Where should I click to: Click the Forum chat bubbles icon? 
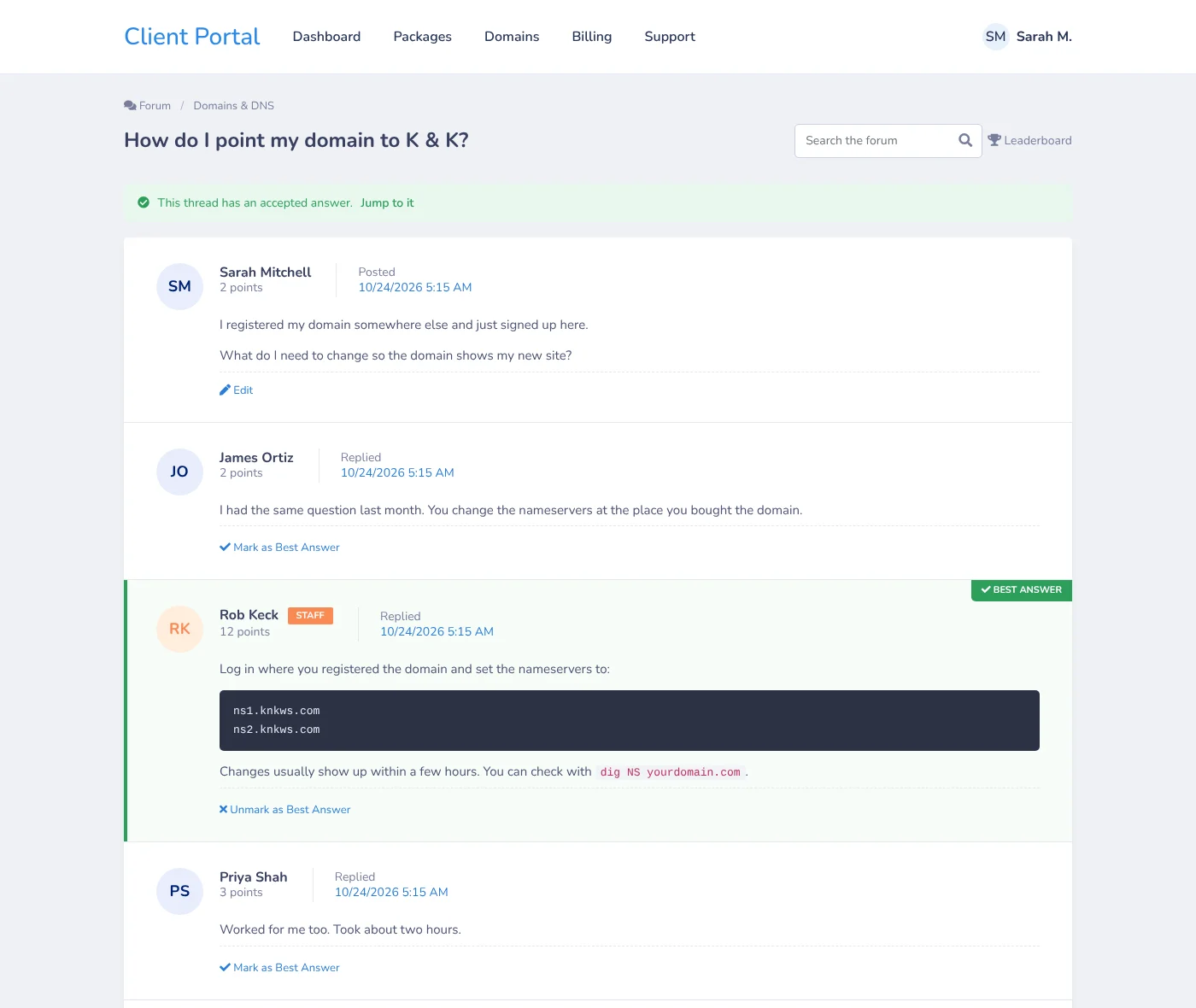130,106
